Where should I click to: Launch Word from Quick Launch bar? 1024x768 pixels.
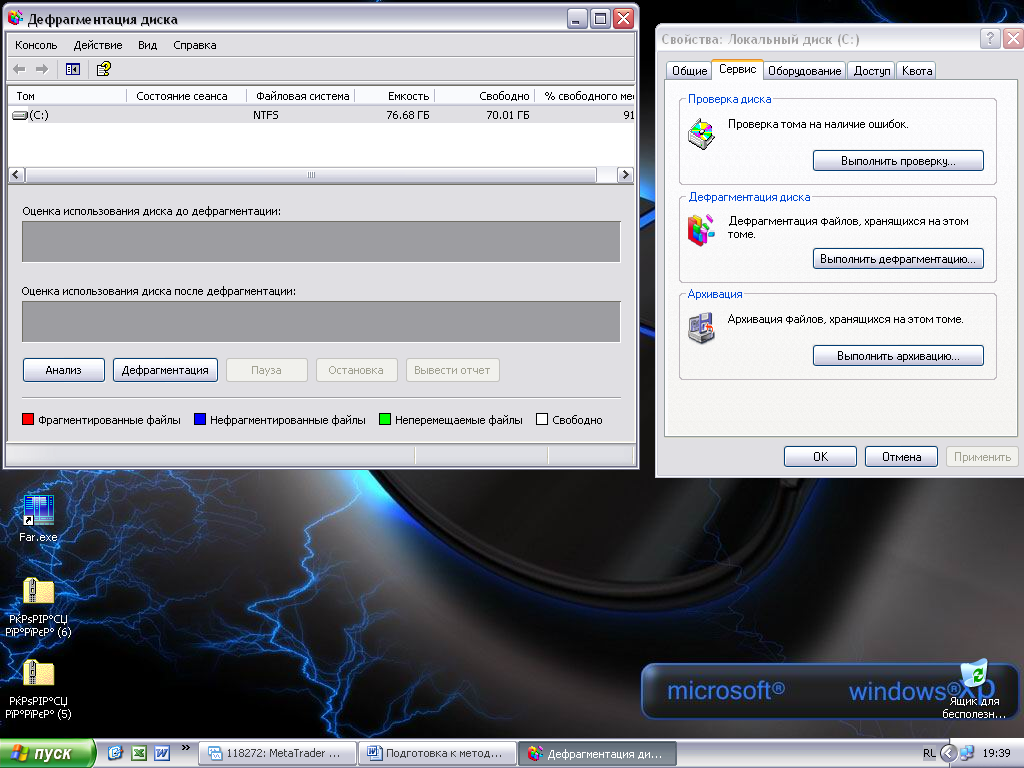[x=162, y=753]
